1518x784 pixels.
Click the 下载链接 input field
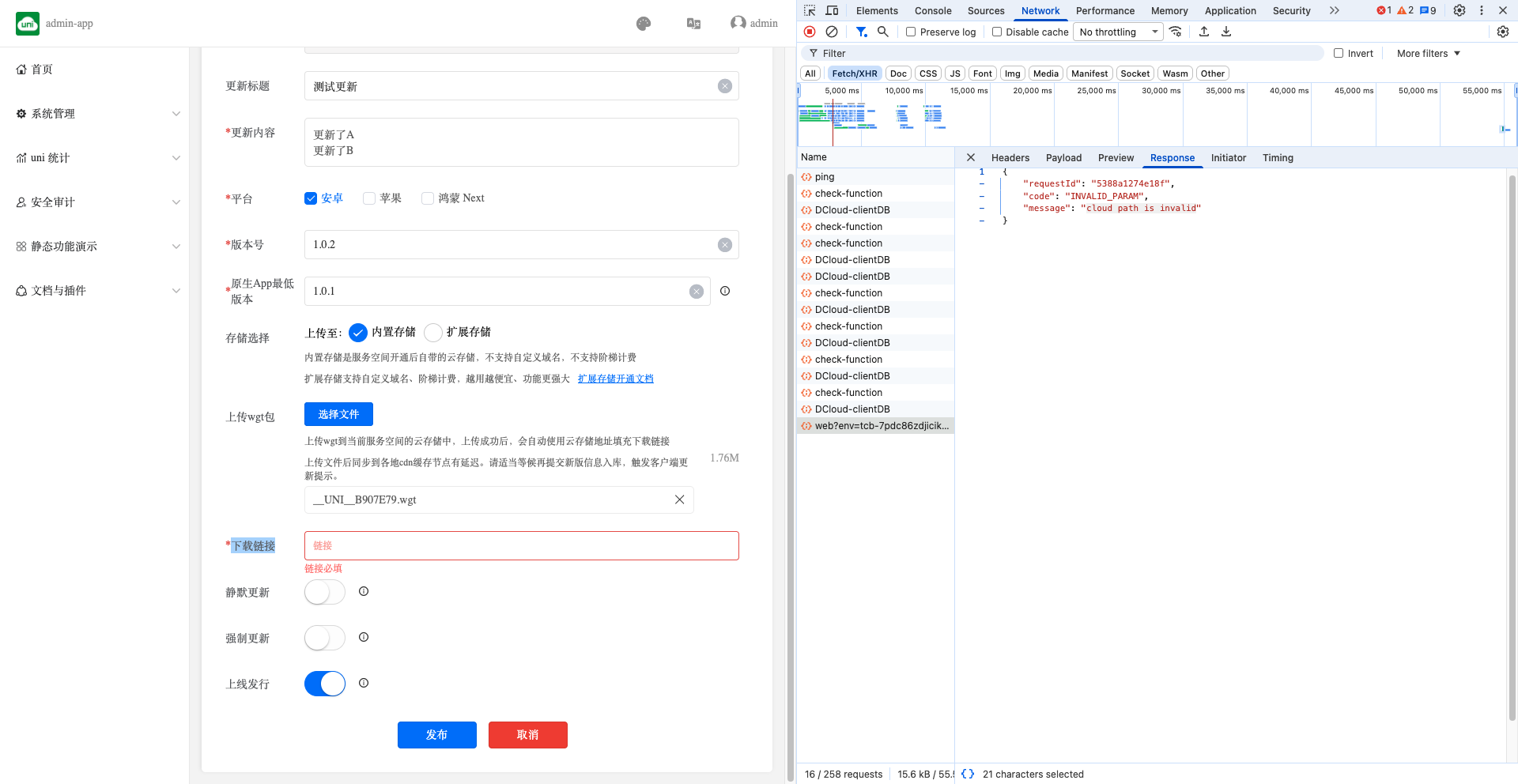click(521, 545)
